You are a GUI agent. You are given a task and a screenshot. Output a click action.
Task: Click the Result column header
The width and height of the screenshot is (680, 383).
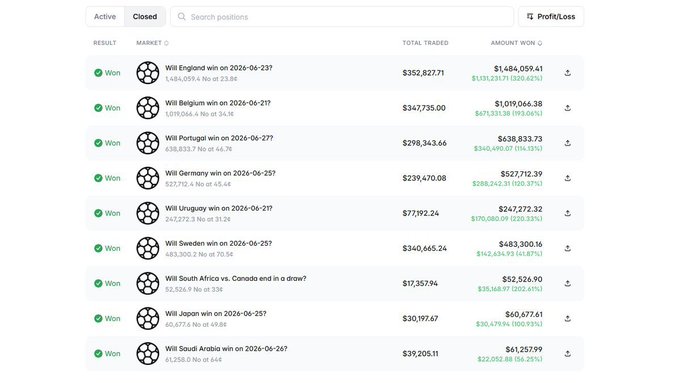click(105, 43)
